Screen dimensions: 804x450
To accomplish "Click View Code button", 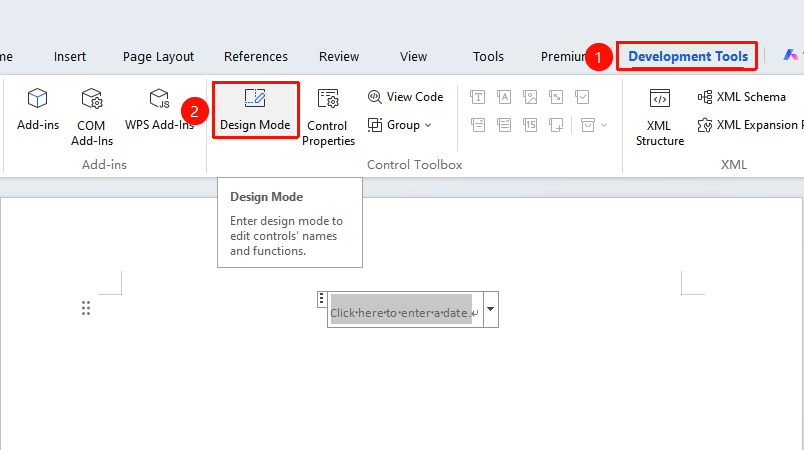I will [x=405, y=97].
